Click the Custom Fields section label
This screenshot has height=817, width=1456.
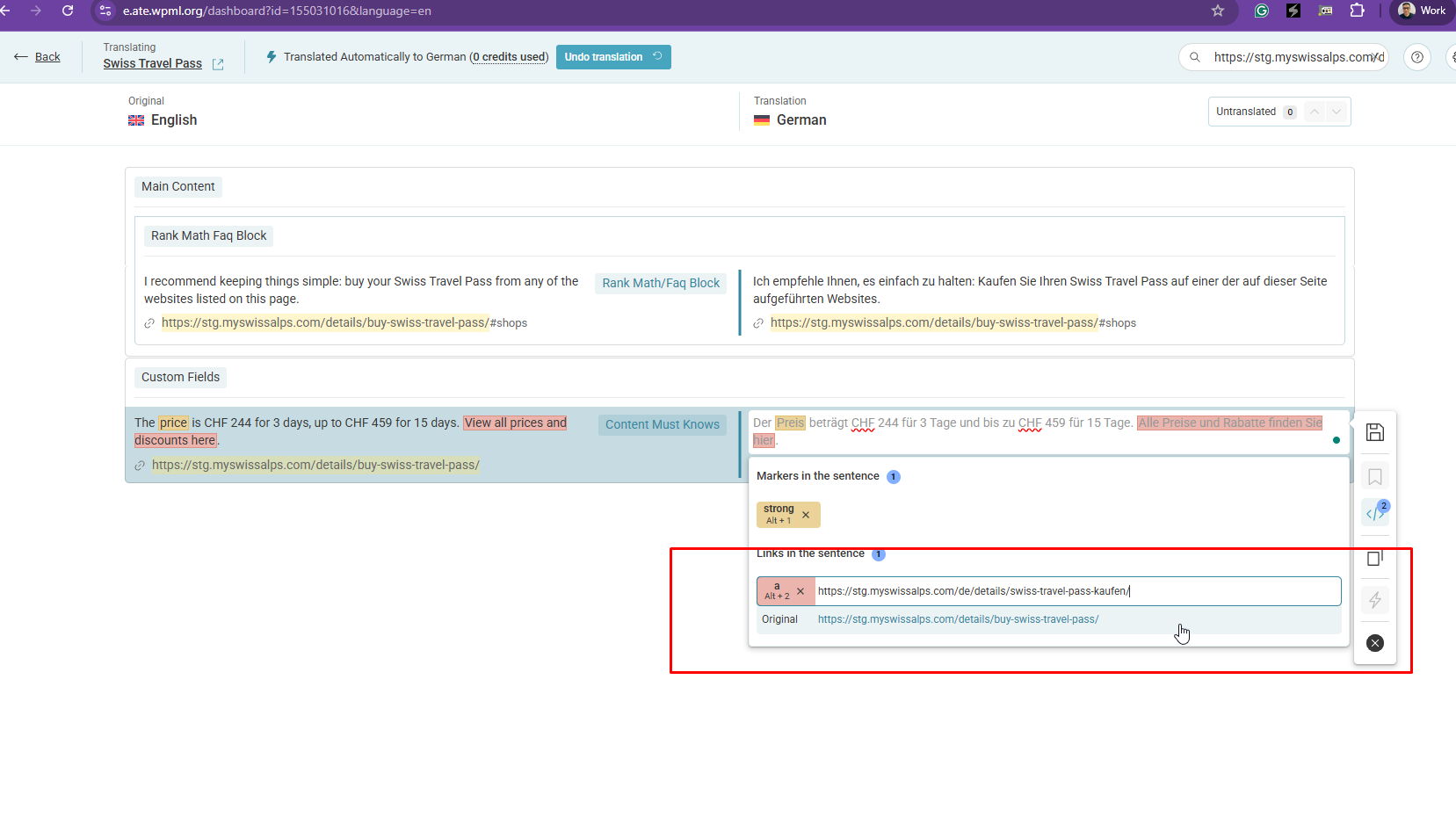[x=181, y=377]
